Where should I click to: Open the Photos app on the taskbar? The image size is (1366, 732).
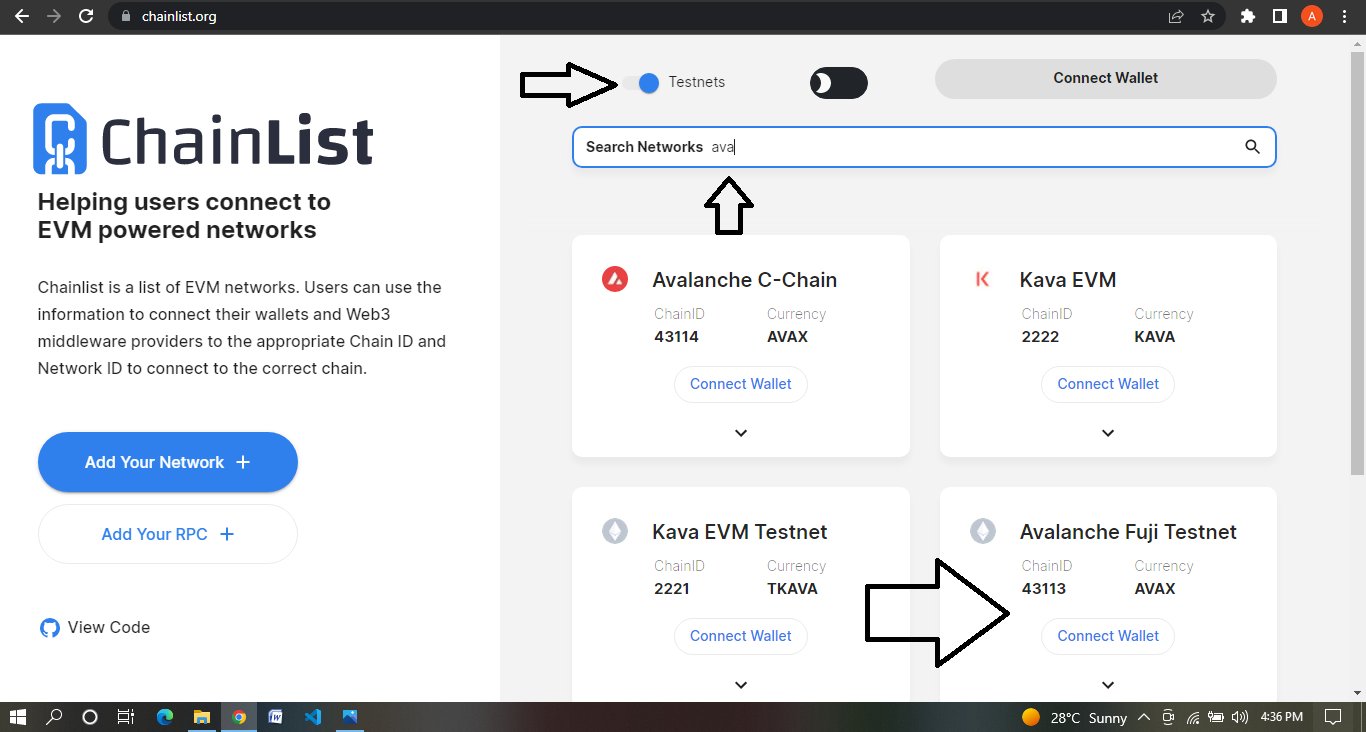click(350, 717)
